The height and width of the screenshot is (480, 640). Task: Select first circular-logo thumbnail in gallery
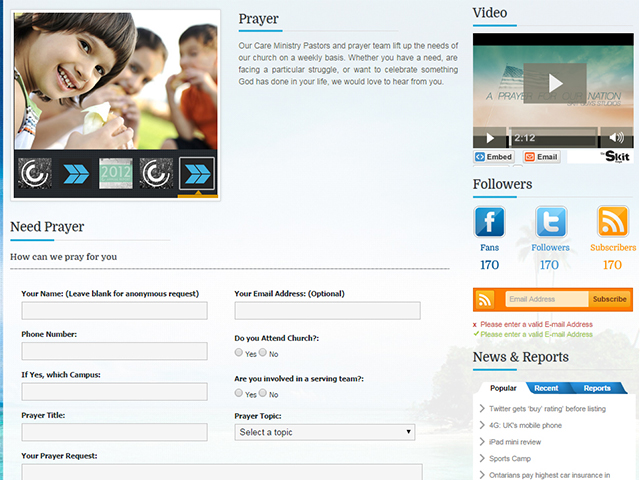click(x=35, y=173)
